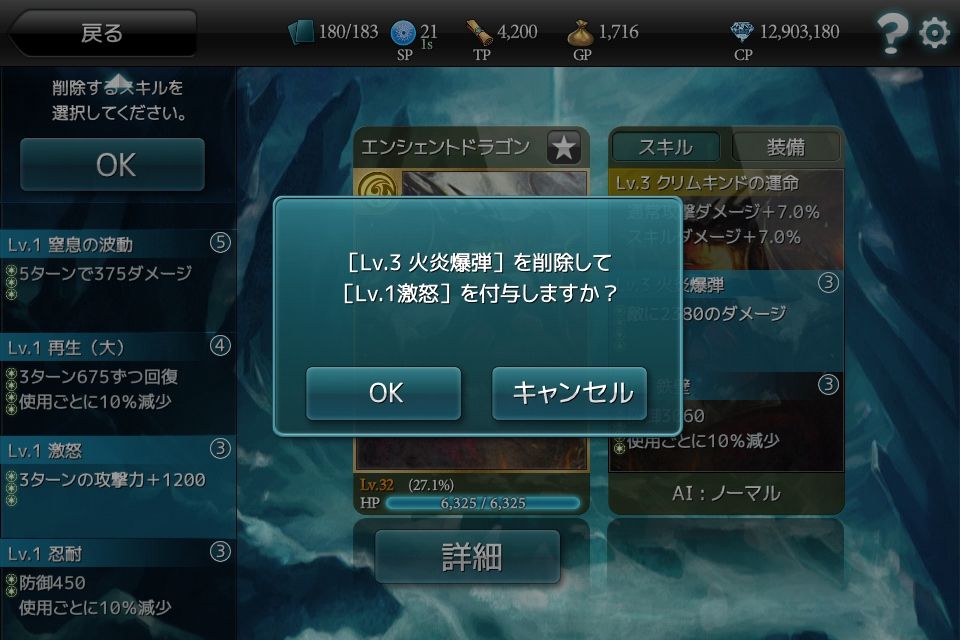Tap the HP bar of the dragon
Image resolution: width=960 pixels, height=640 pixels.
pos(483,503)
